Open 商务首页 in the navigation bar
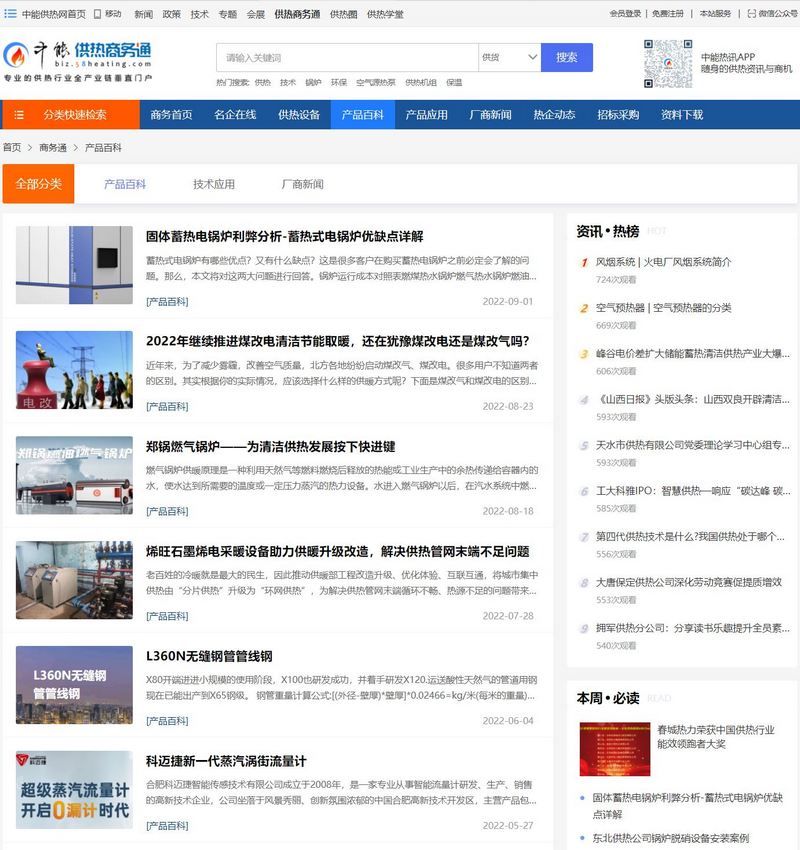Image resolution: width=800 pixels, height=850 pixels. click(171, 115)
